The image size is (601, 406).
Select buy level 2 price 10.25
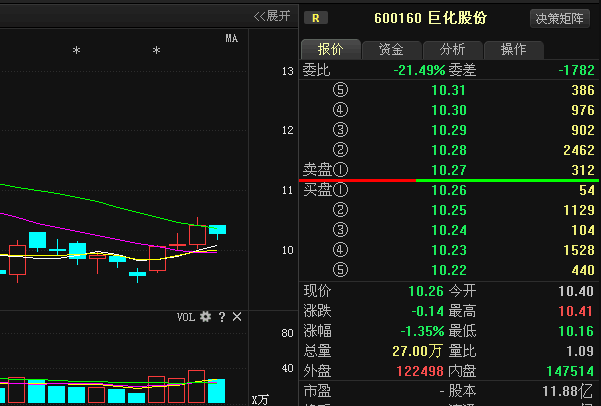tap(449, 210)
